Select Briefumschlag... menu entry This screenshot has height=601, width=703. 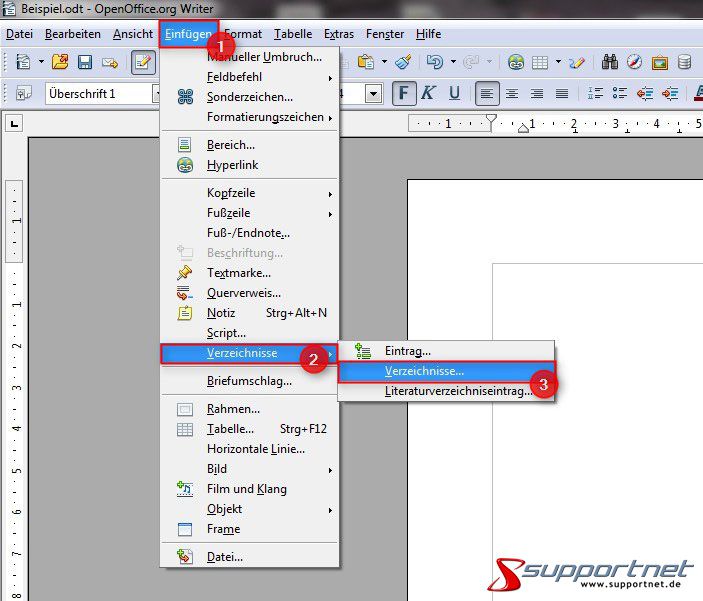249,381
